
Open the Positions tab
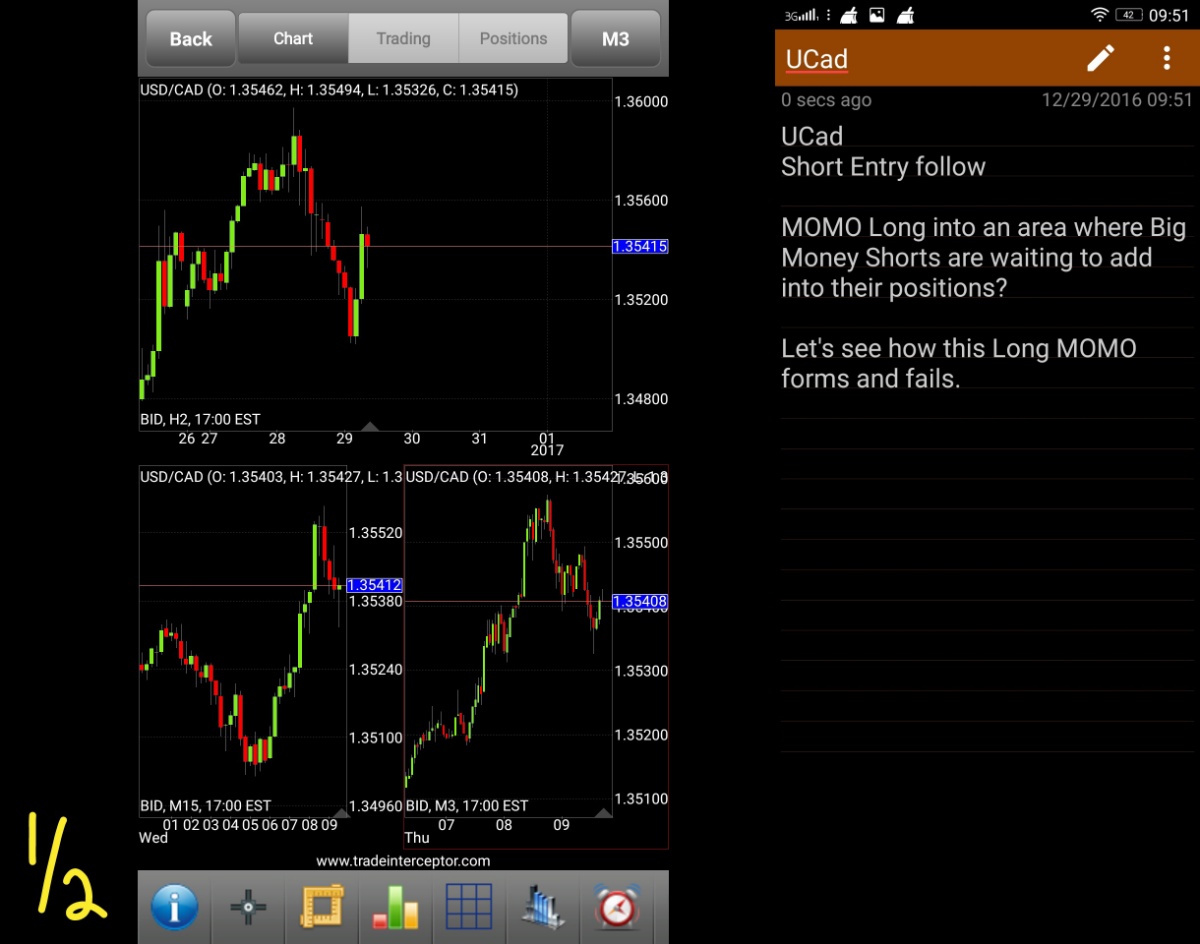click(513, 38)
